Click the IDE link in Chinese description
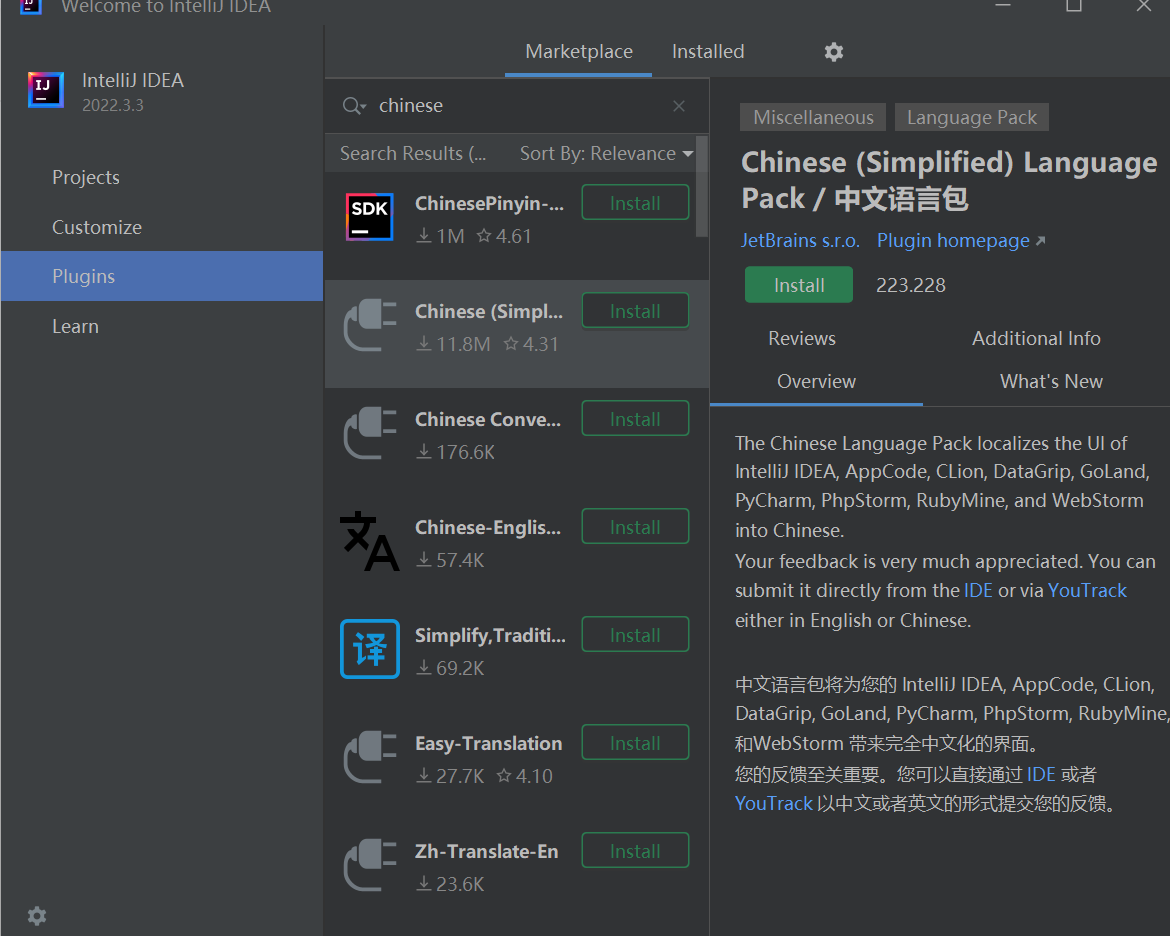 [1041, 774]
